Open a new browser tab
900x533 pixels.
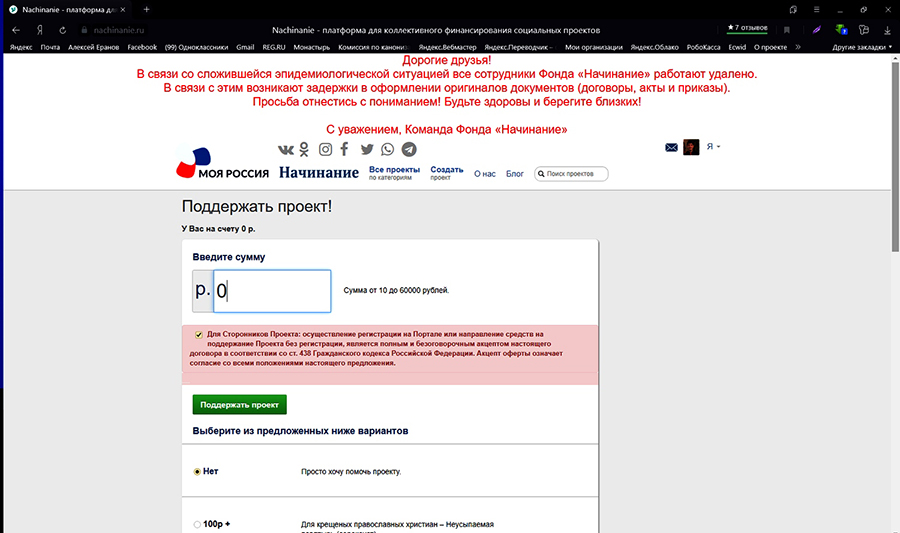tap(146, 9)
